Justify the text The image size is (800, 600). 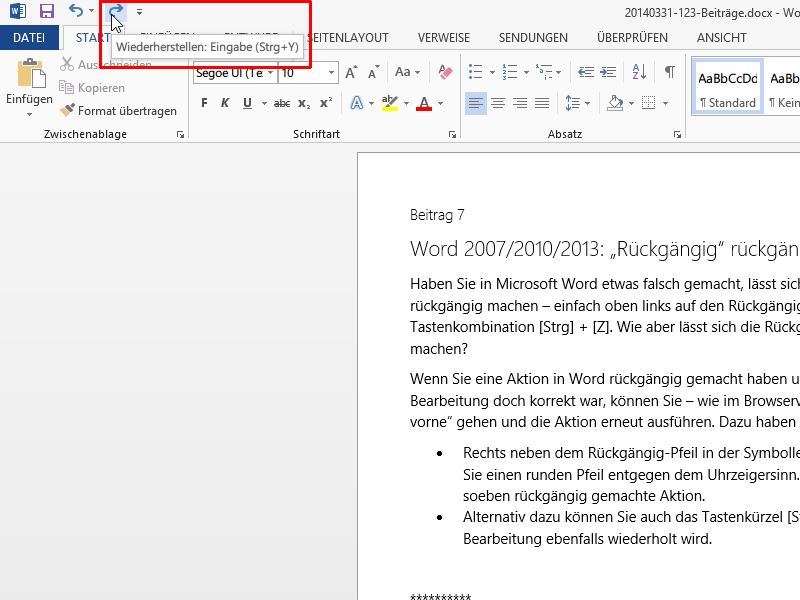coord(542,104)
